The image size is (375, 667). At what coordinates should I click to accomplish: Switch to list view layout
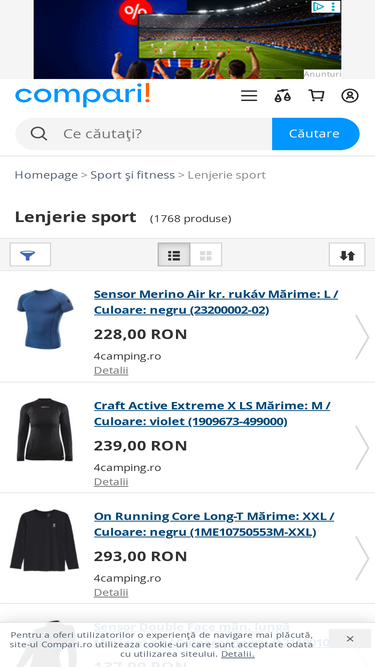point(174,255)
